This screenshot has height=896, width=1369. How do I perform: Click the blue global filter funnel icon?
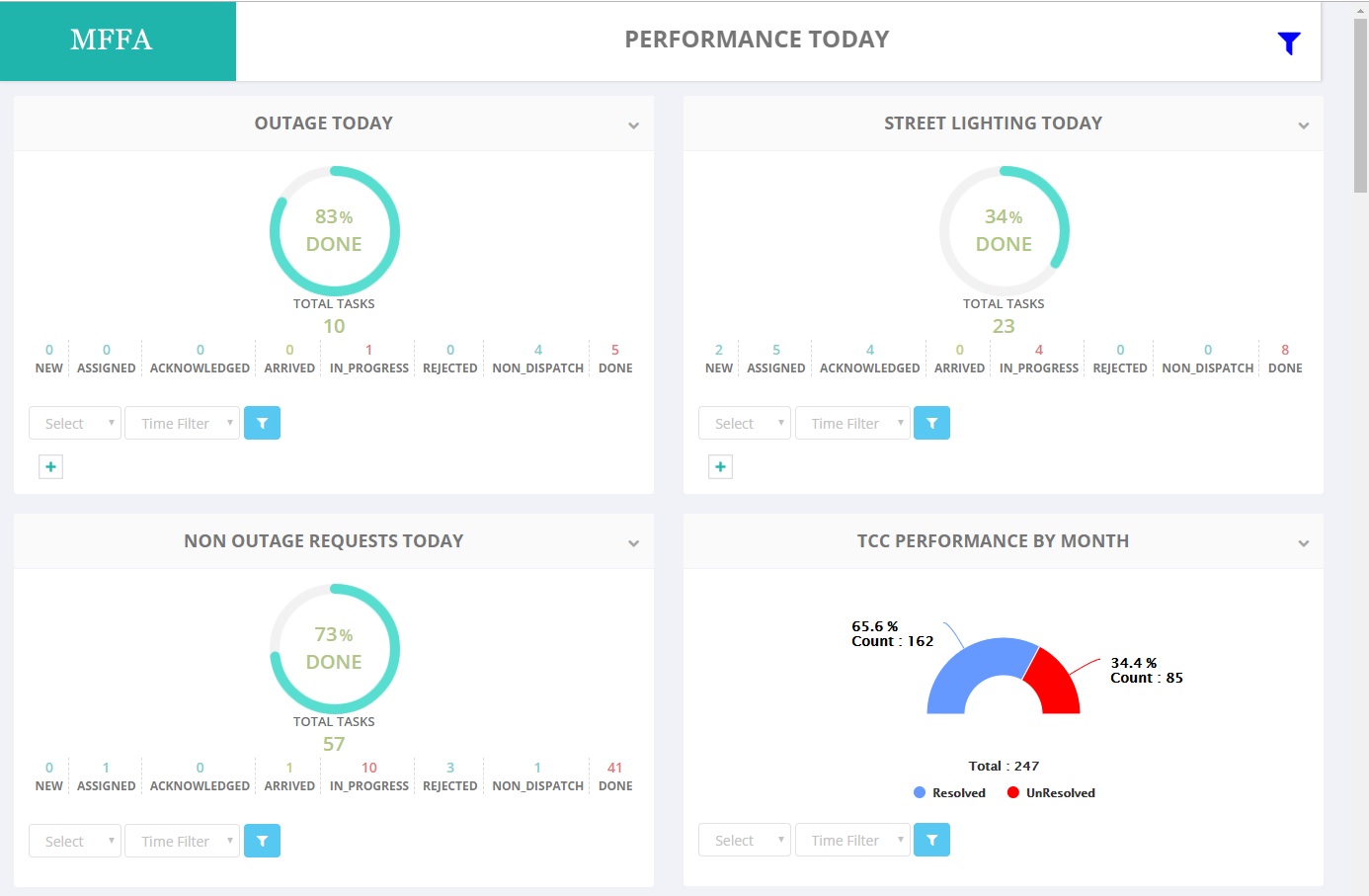coord(1288,42)
